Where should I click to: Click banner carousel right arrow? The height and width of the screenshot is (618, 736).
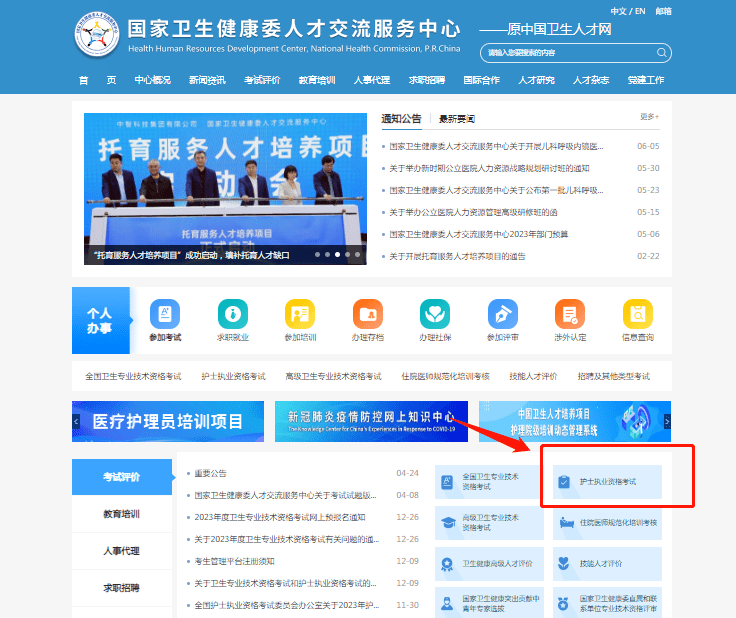pyautogui.click(x=667, y=421)
